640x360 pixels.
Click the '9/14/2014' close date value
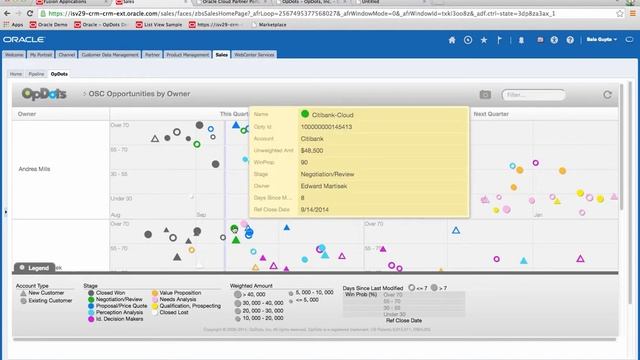[x=314, y=210]
